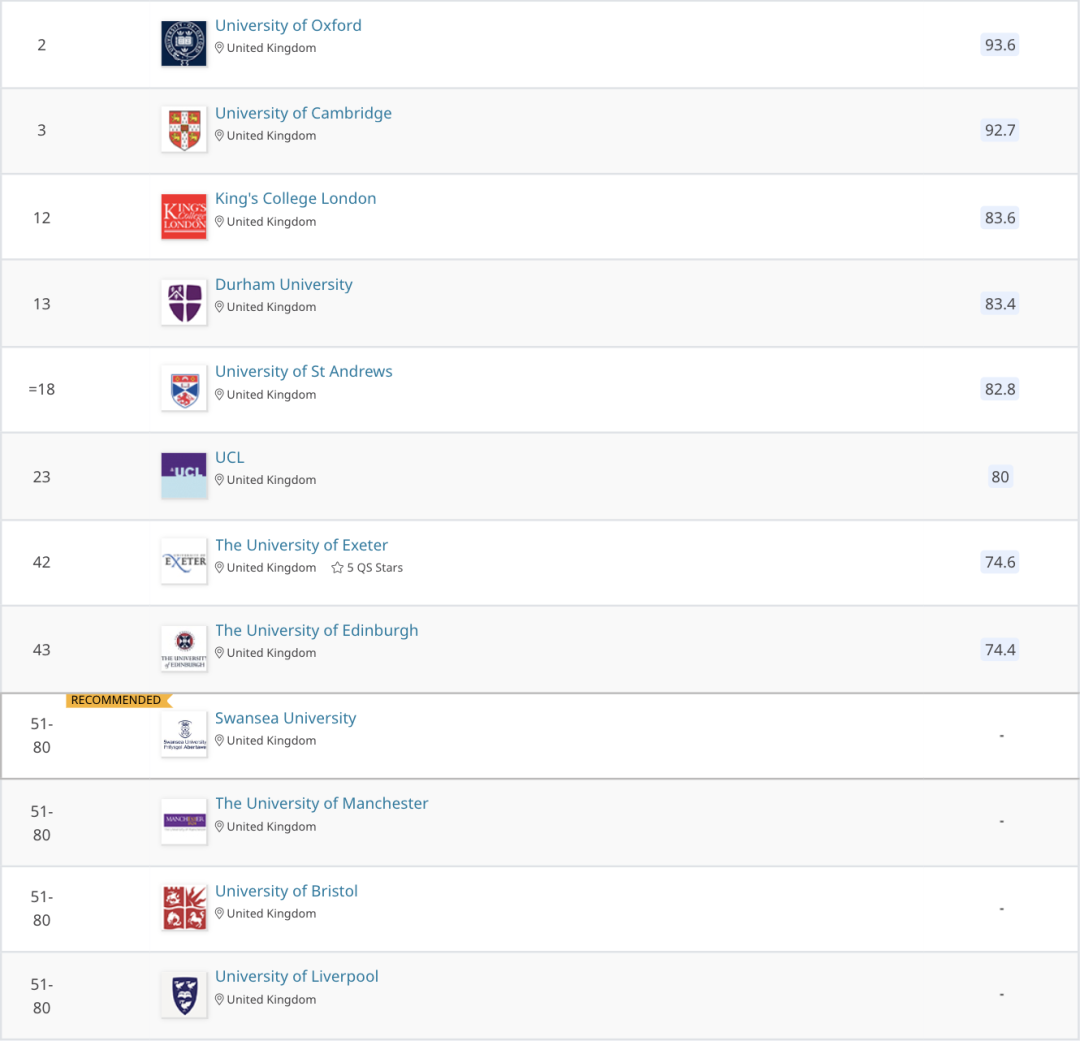
Task: Open the University of Oxford link
Action: (x=288, y=26)
